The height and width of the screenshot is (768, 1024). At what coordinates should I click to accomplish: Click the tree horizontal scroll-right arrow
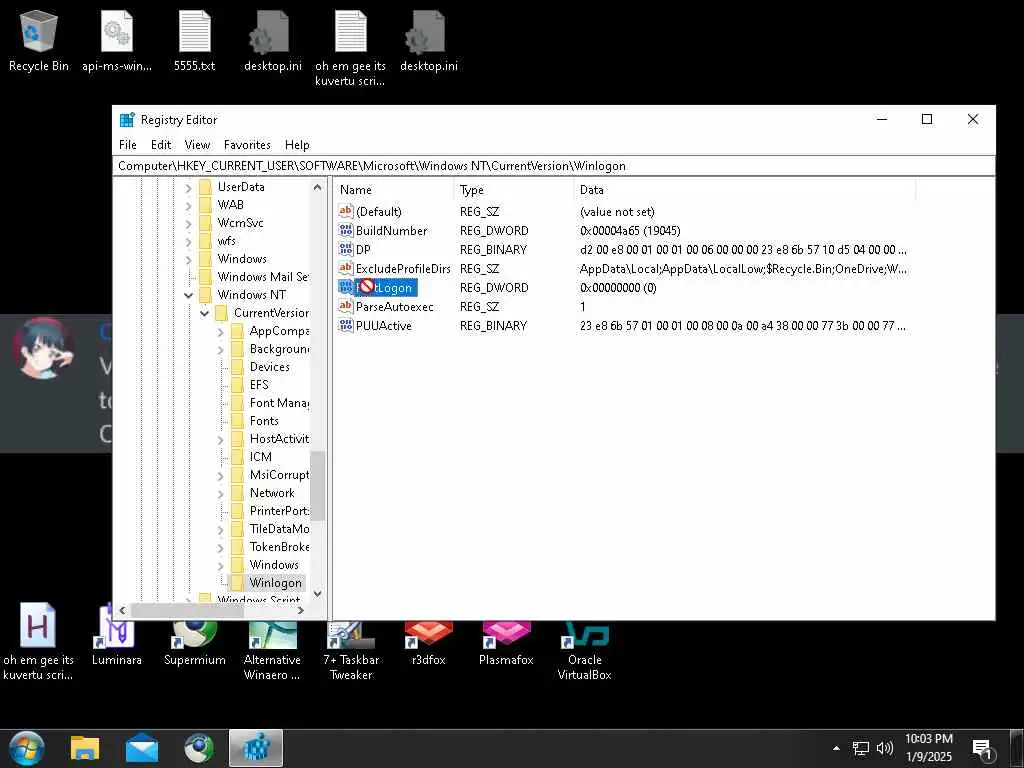[300, 611]
